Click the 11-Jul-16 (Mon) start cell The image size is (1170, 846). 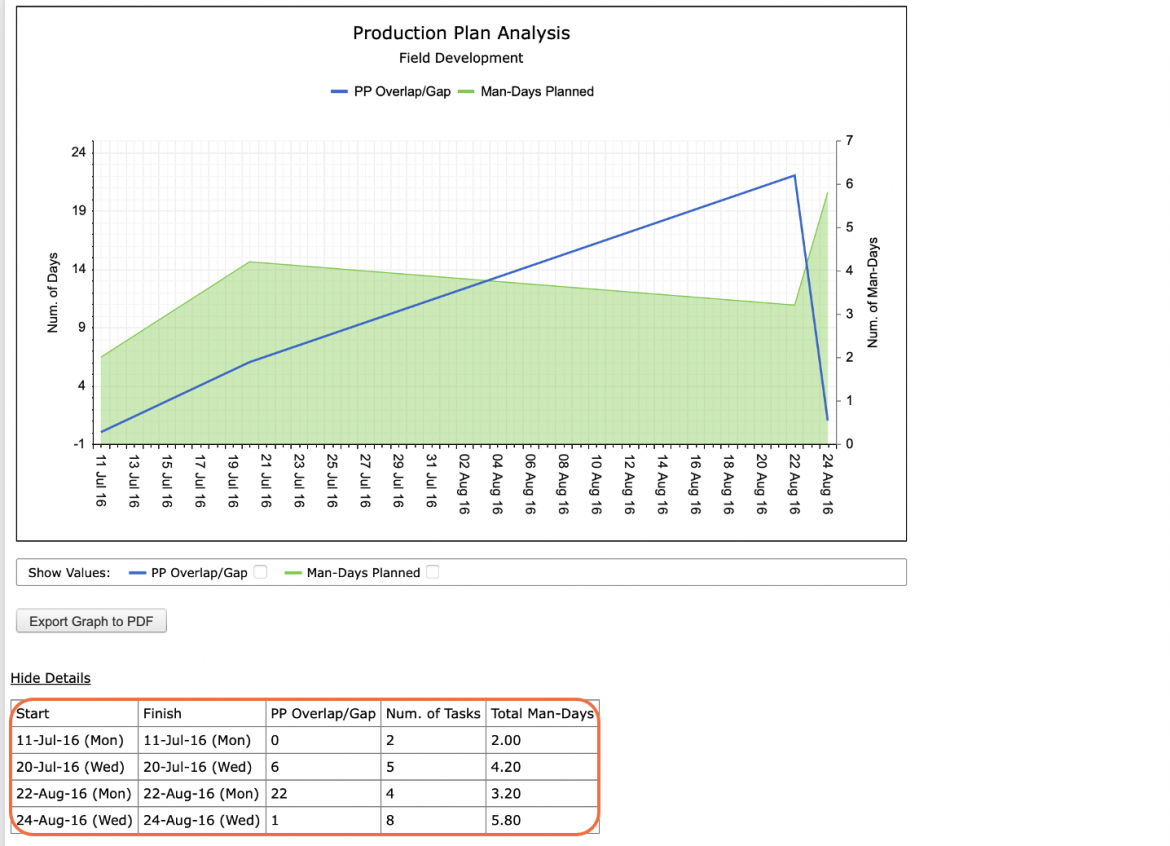75,740
